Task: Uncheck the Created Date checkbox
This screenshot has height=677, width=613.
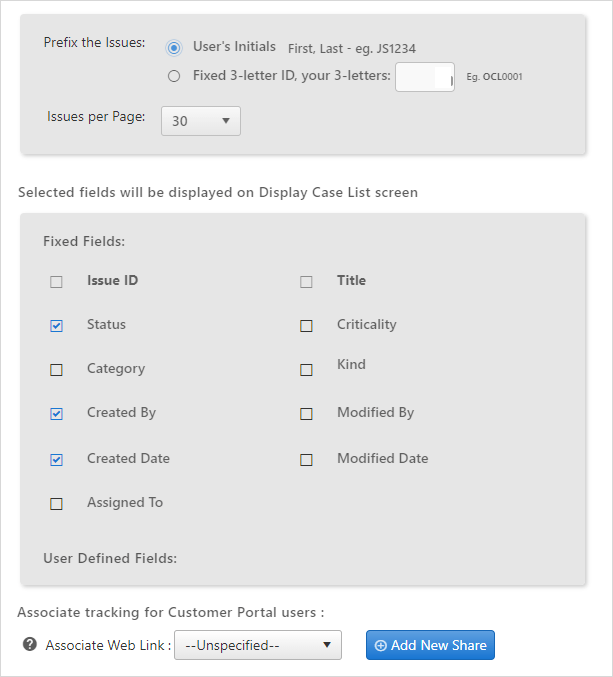Action: (x=57, y=460)
